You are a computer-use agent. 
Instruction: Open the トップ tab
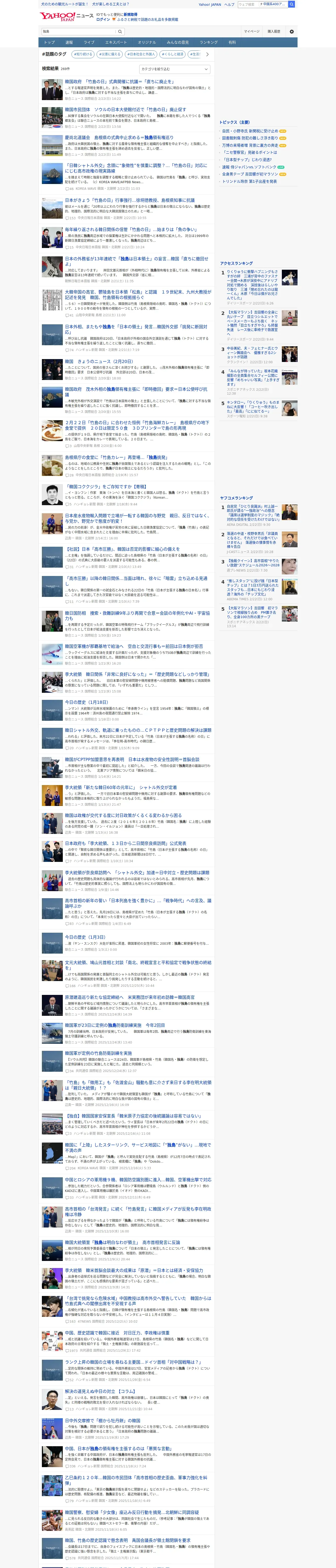coord(49,43)
